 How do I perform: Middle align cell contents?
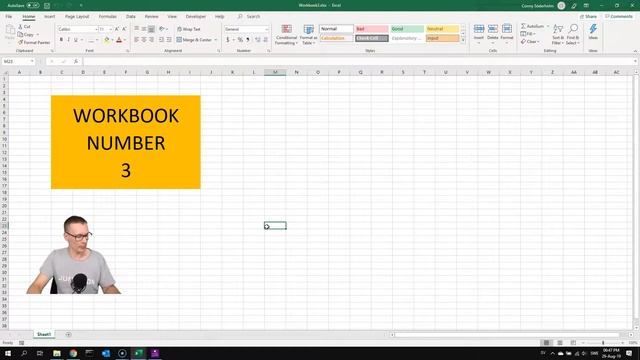coord(144,29)
